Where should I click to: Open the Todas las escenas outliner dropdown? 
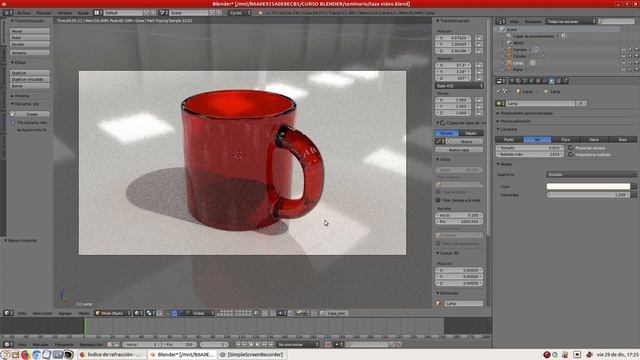[x=571, y=21]
